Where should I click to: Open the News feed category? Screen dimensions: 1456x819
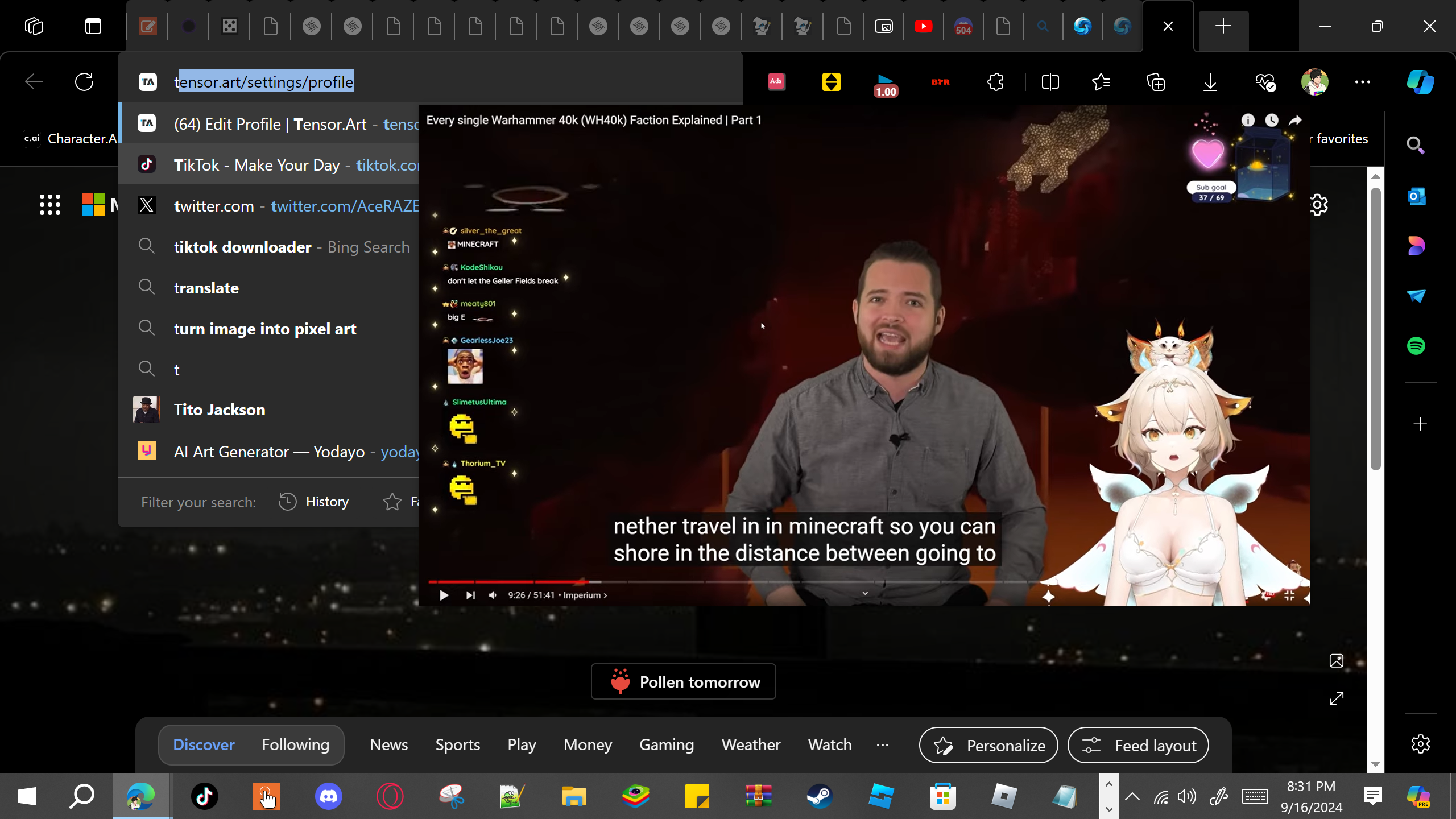[389, 744]
